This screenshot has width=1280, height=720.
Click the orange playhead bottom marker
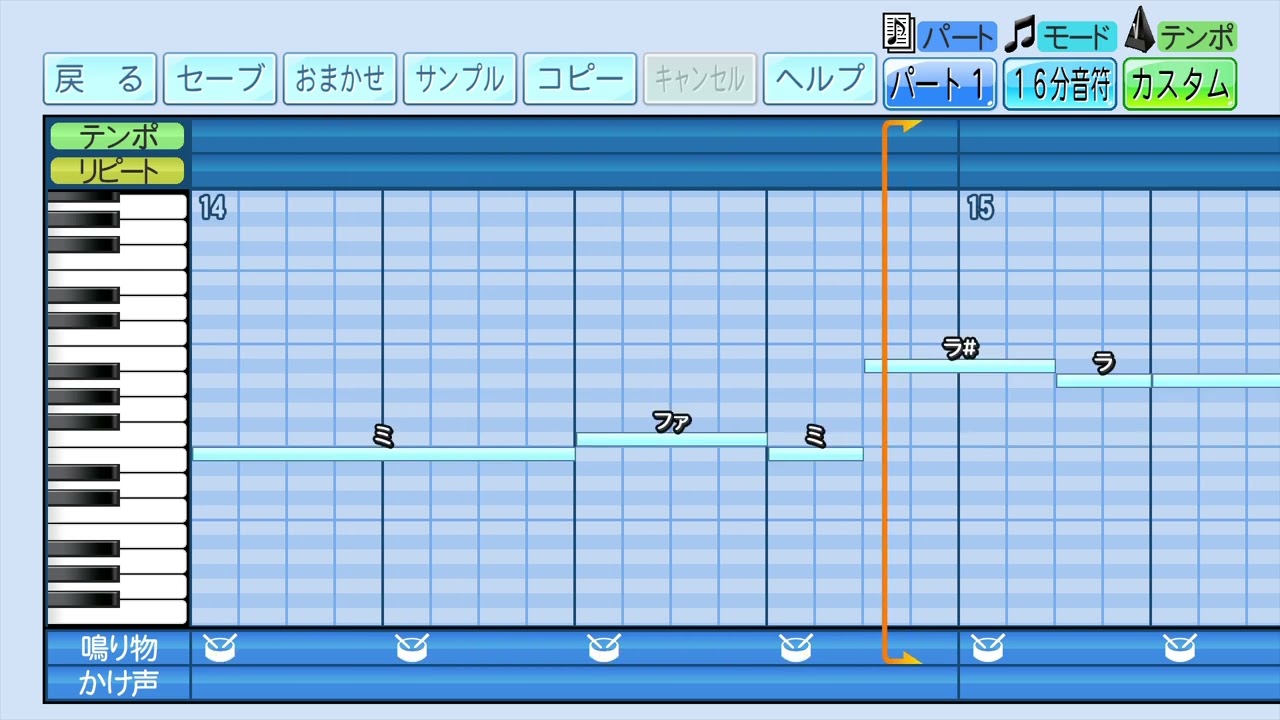(x=903, y=657)
